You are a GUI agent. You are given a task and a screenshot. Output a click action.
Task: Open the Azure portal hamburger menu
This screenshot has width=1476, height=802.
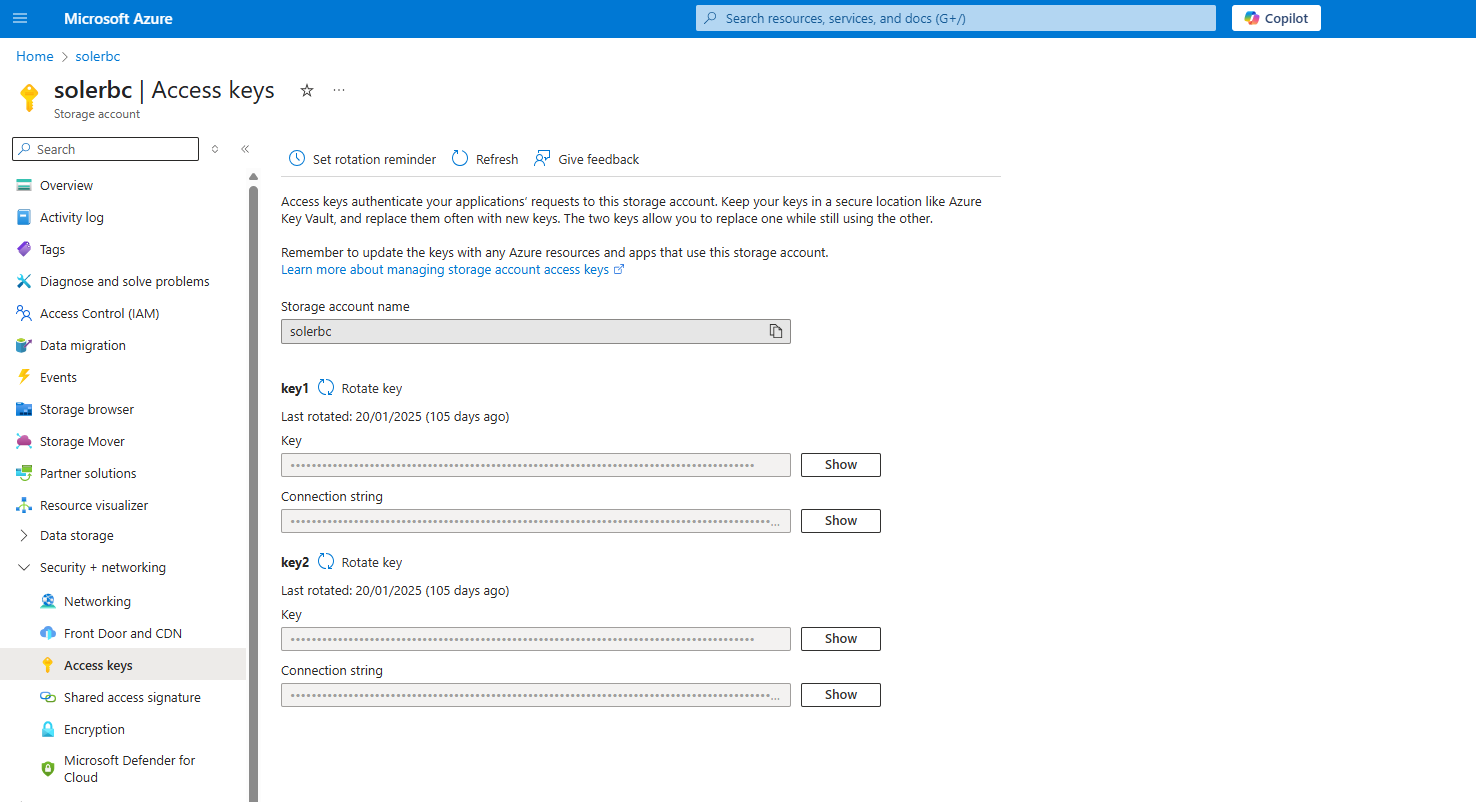(x=20, y=19)
